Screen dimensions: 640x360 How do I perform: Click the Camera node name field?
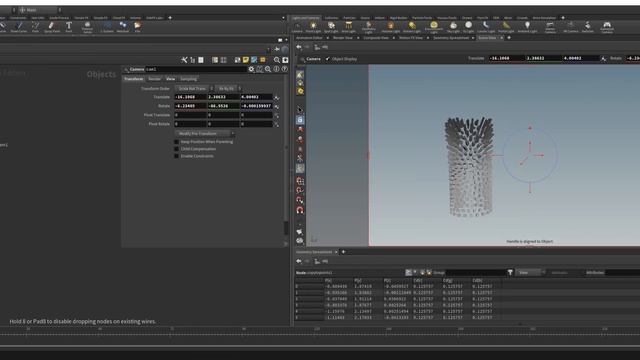(196, 69)
